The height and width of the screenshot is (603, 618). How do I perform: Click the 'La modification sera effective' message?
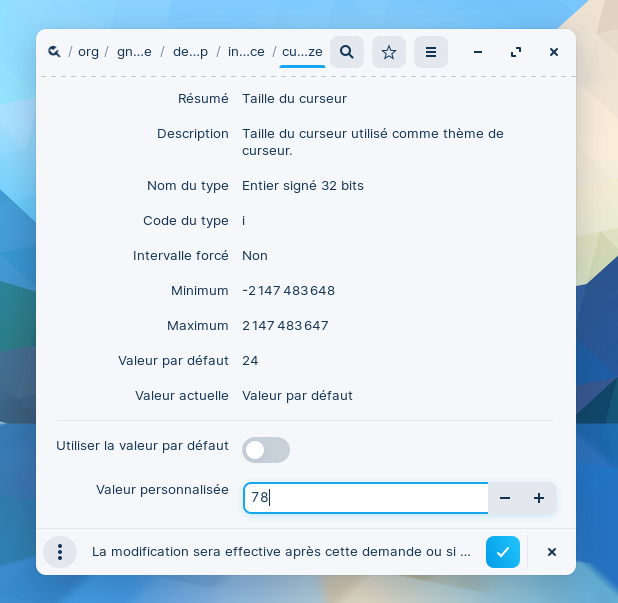(x=281, y=551)
